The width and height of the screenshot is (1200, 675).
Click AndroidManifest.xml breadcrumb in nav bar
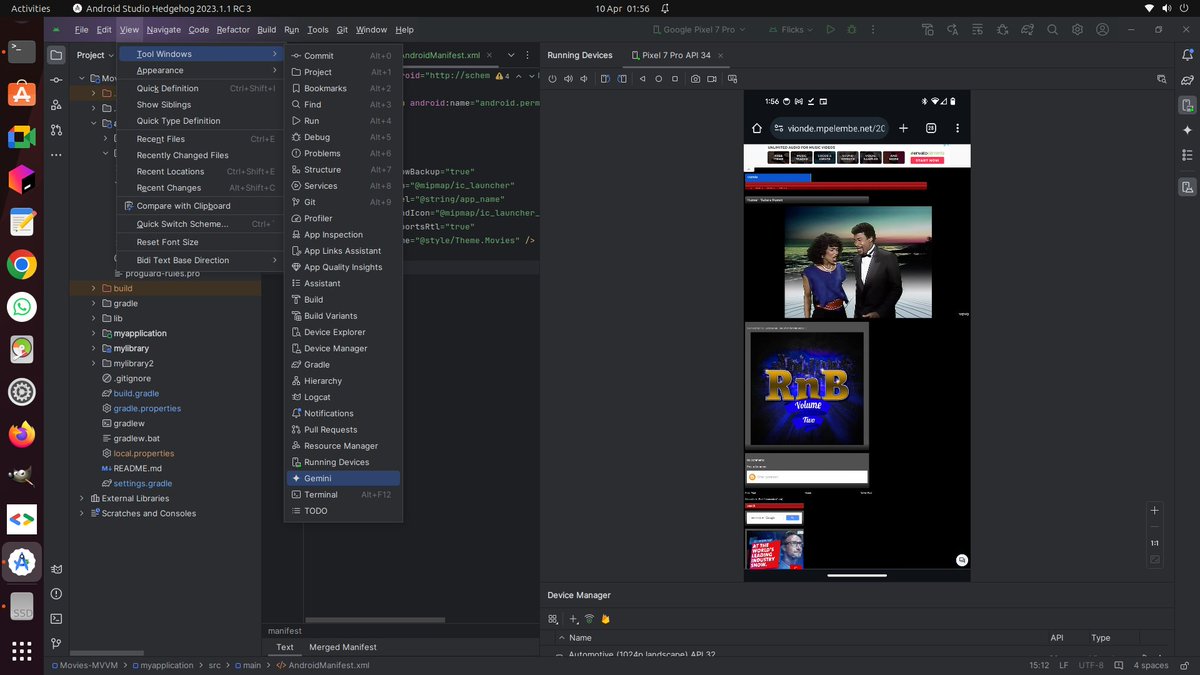pyautogui.click(x=322, y=665)
